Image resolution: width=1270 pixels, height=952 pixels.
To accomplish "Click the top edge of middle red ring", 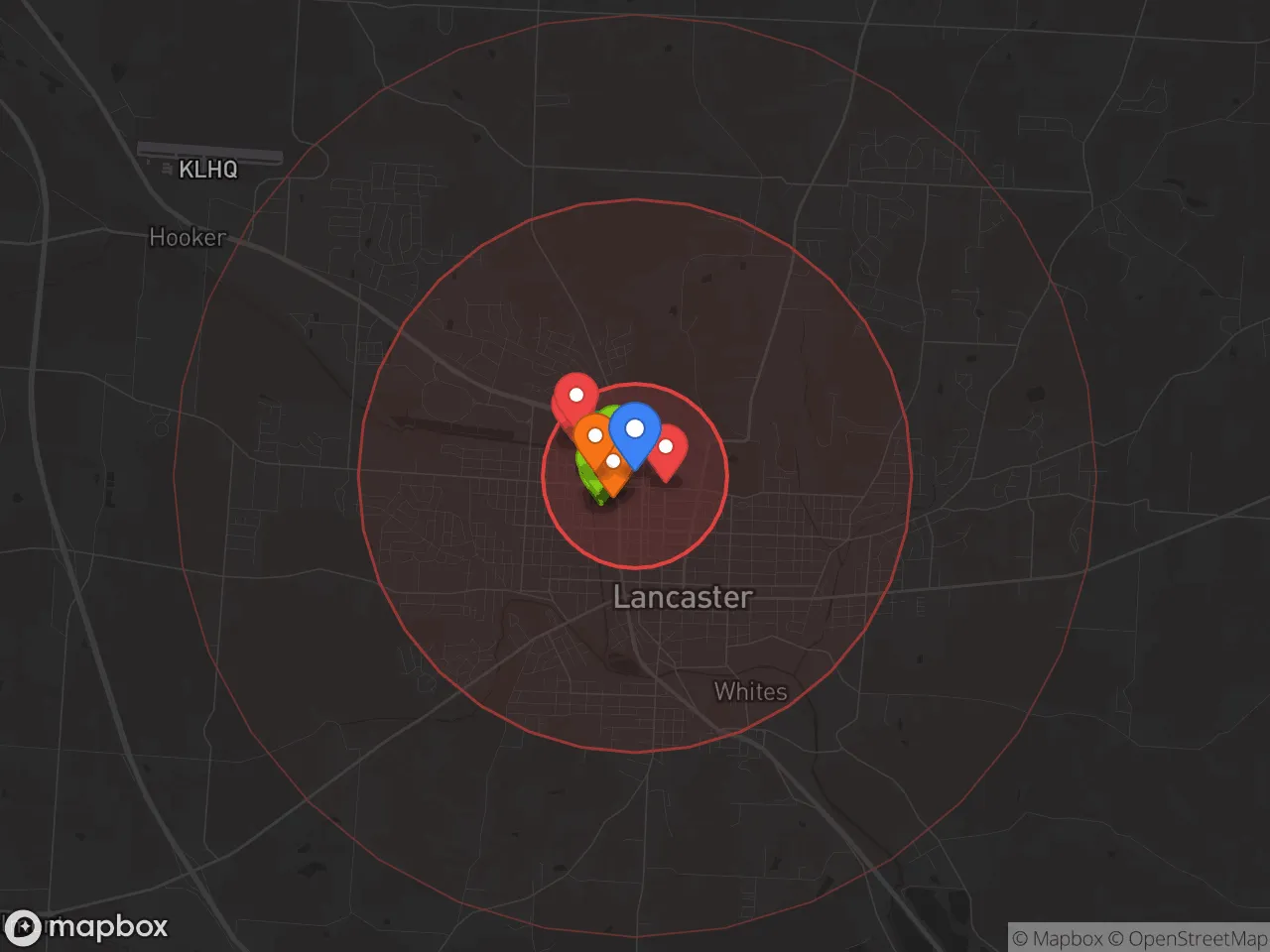I will point(635,200).
